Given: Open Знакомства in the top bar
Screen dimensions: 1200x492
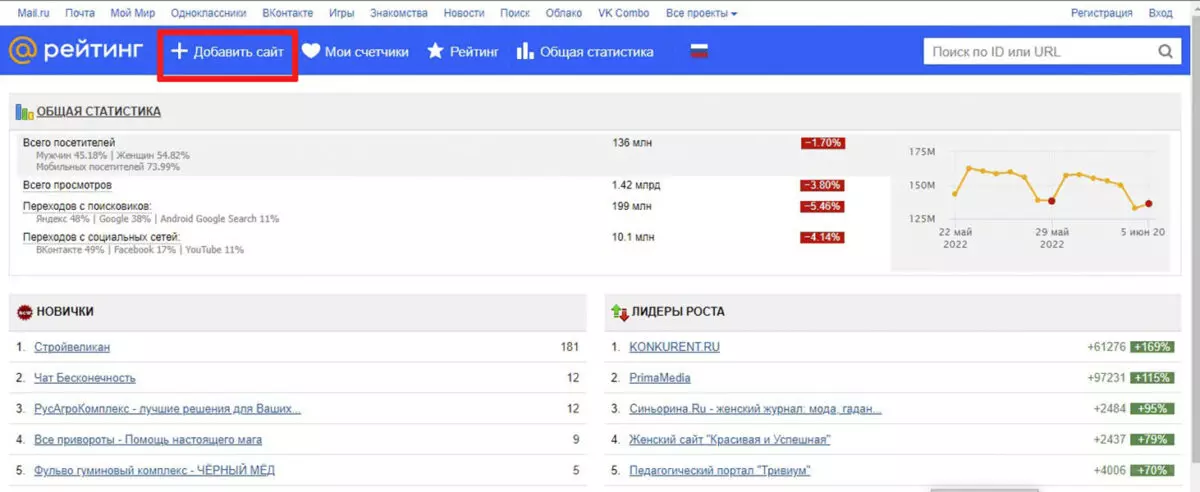Looking at the screenshot, I should click(x=401, y=13).
